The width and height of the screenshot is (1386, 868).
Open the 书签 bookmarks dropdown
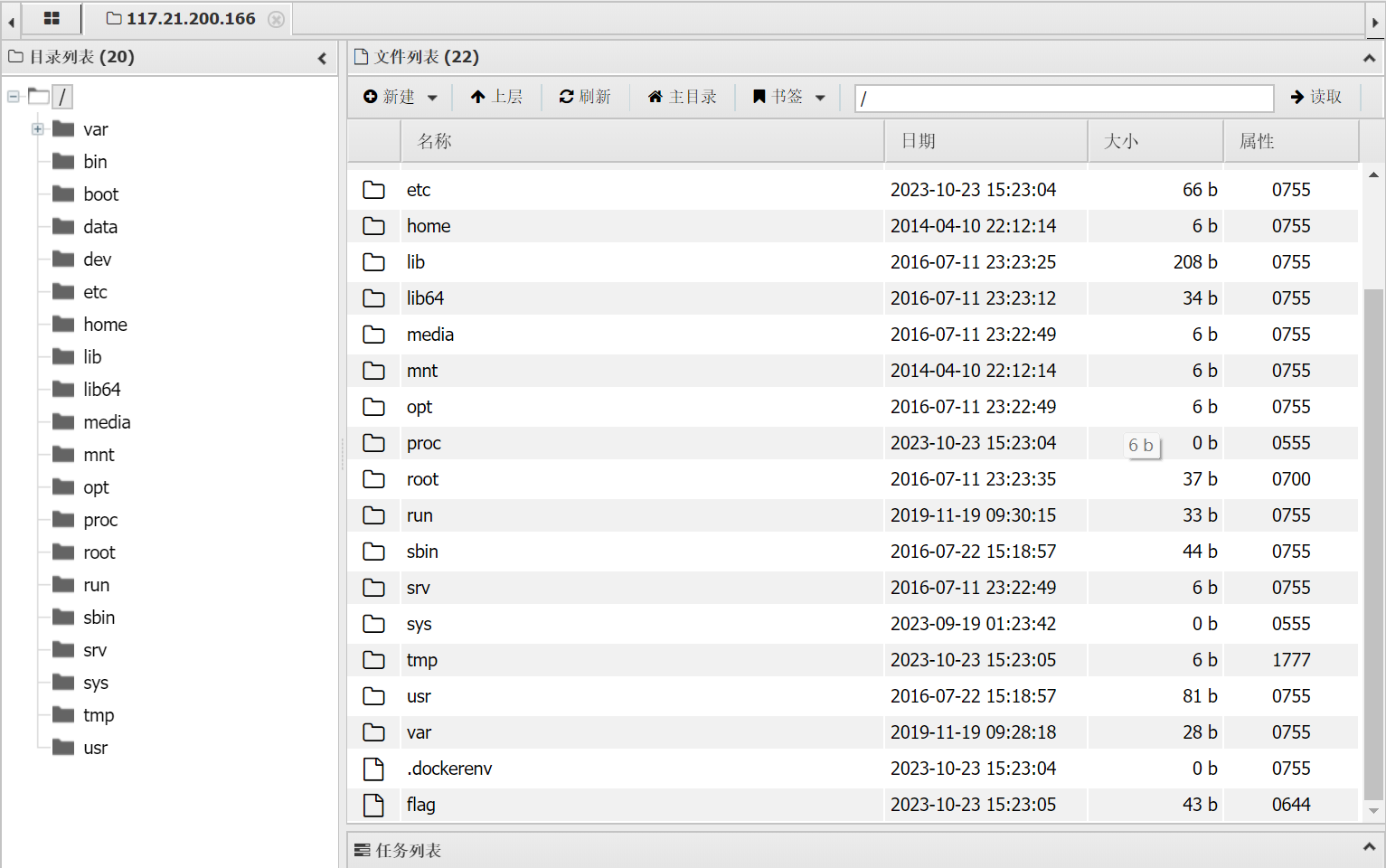(x=788, y=97)
